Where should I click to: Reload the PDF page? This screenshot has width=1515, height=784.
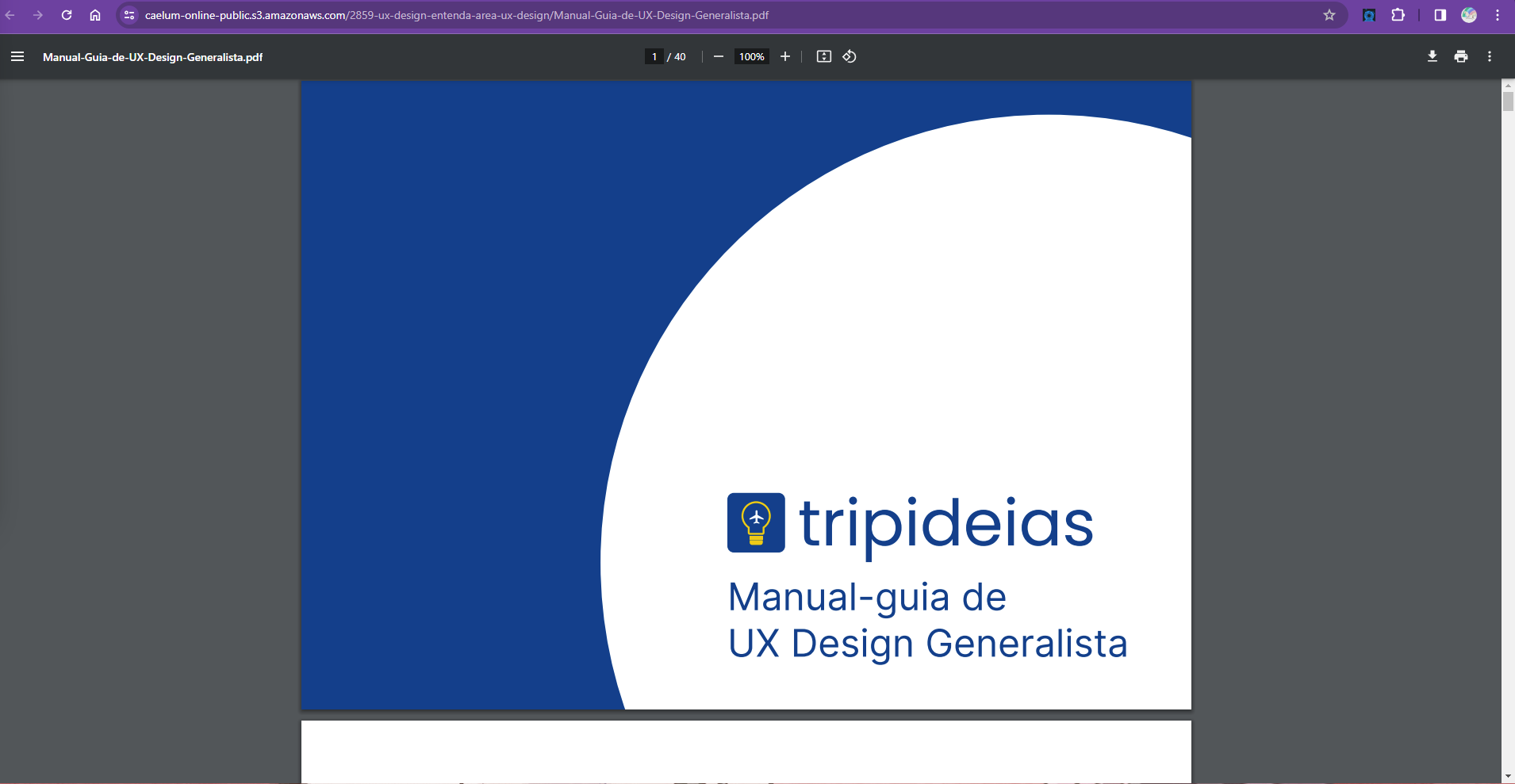coord(67,15)
